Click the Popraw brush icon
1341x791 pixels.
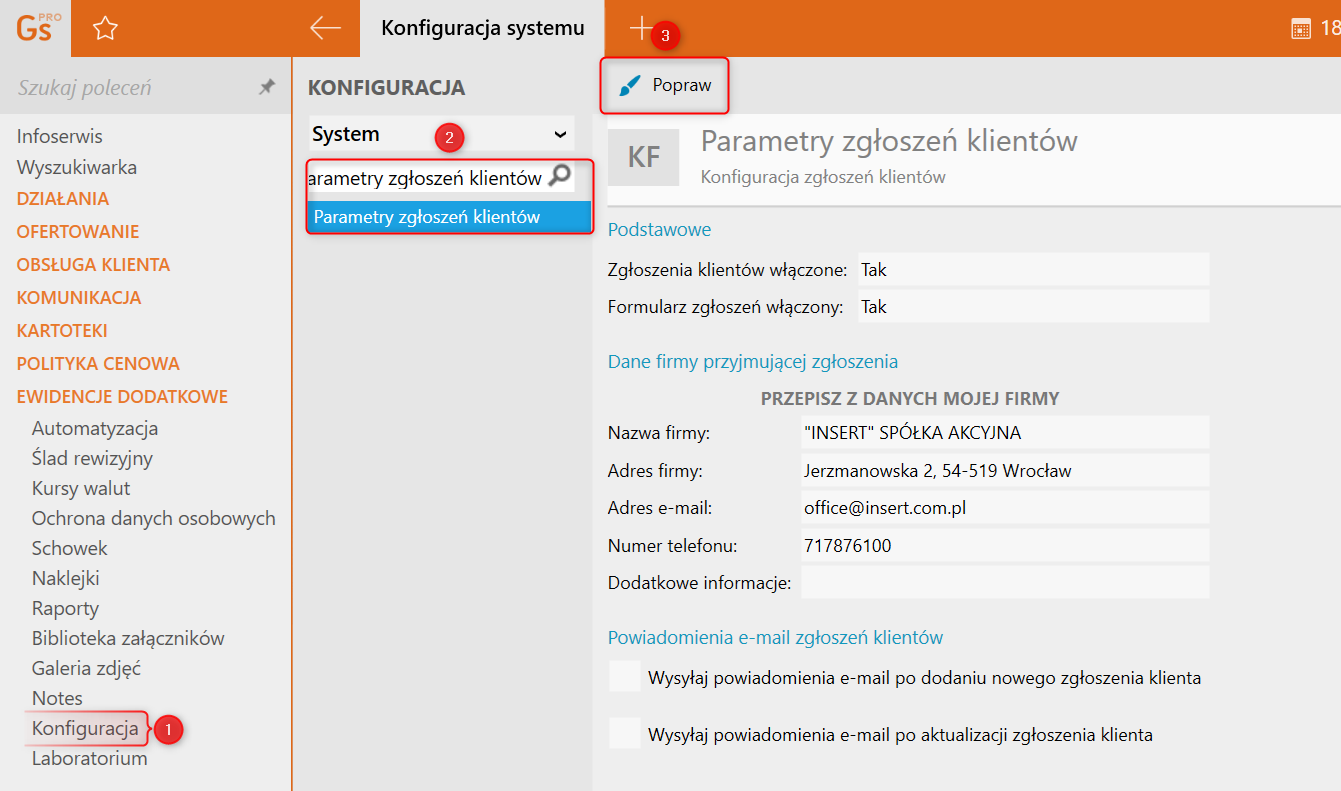629,86
